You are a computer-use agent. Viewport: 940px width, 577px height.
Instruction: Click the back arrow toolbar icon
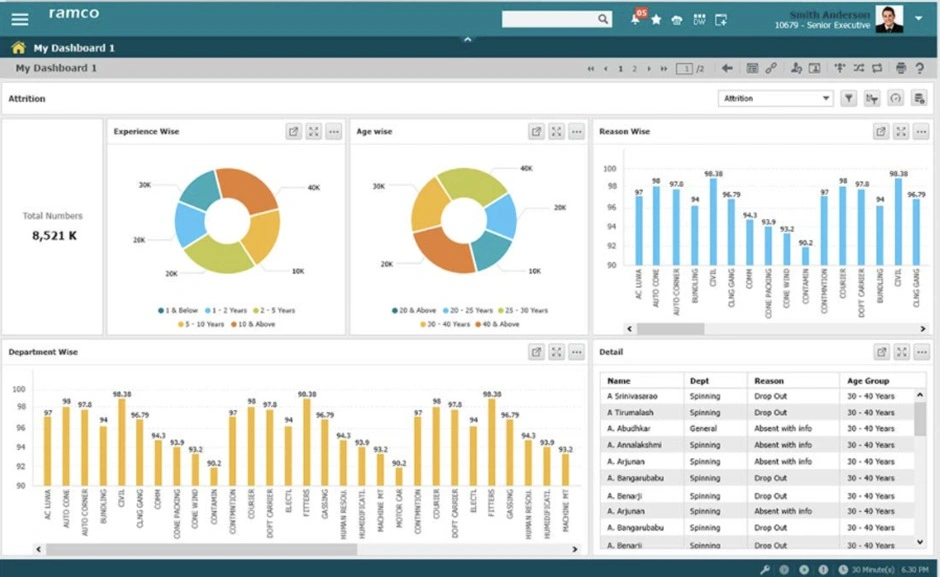click(727, 68)
